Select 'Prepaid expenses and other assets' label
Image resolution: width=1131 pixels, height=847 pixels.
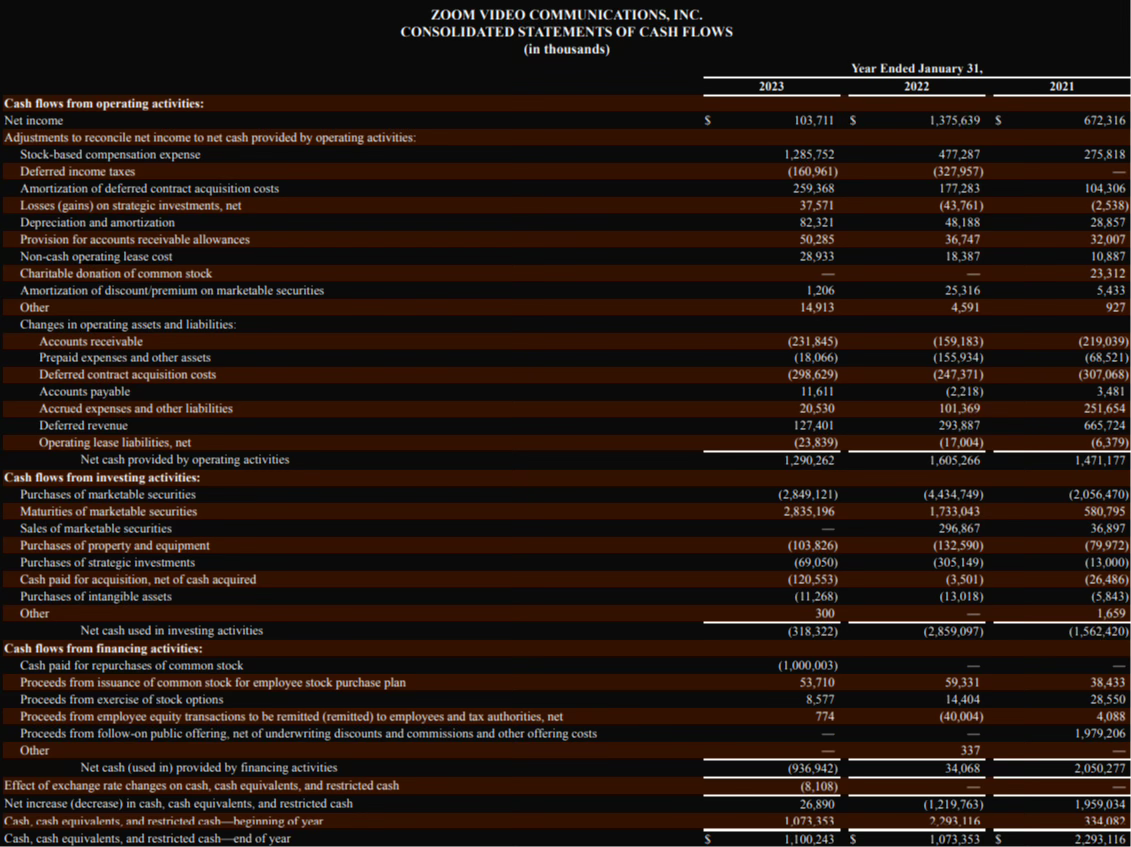click(x=125, y=358)
